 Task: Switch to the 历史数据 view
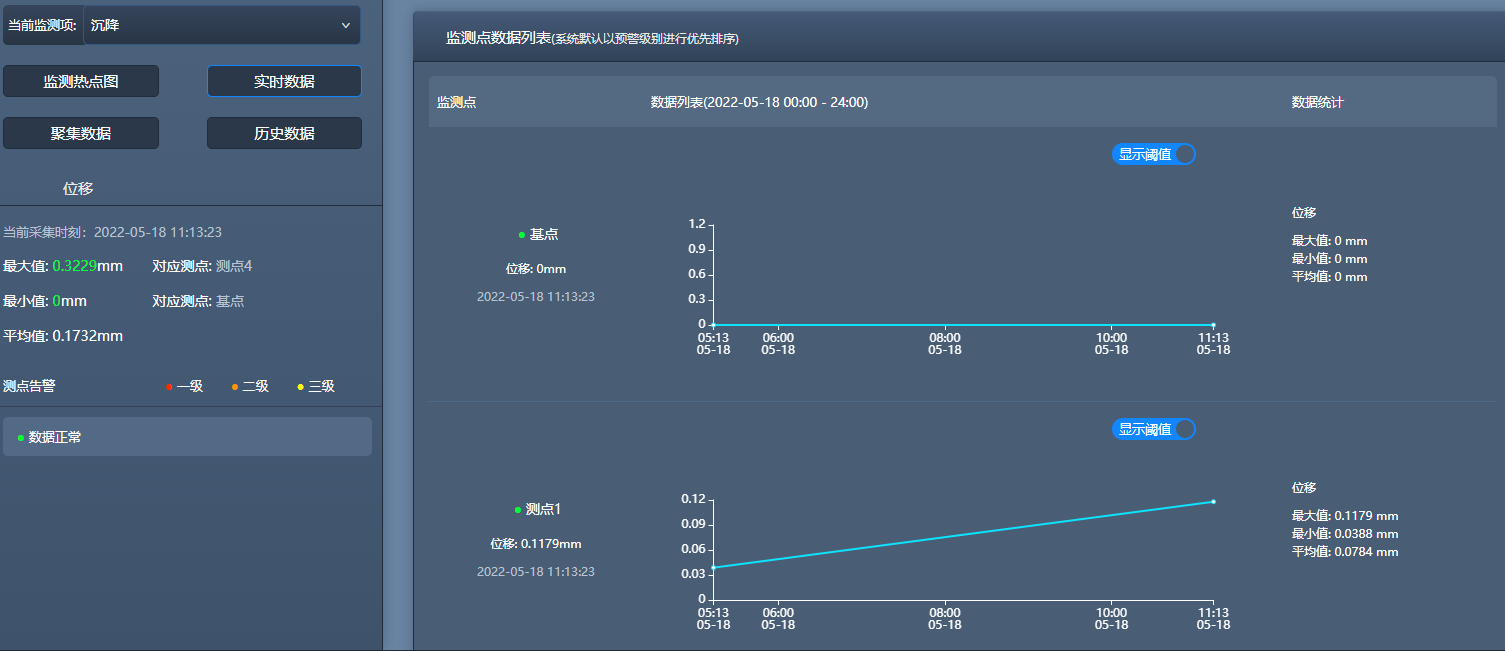pyautogui.click(x=284, y=132)
